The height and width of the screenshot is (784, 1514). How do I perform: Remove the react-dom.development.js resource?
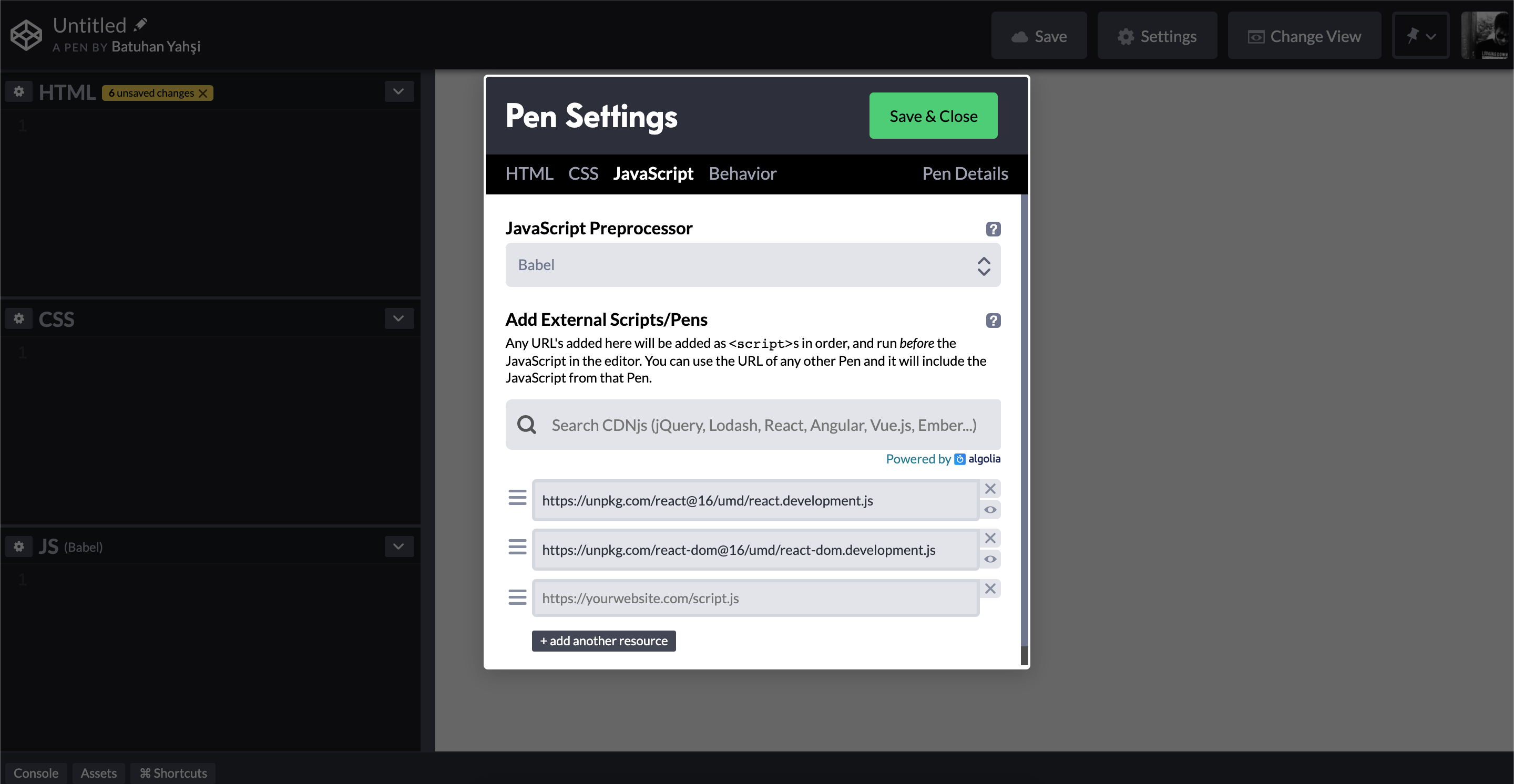(x=990, y=539)
